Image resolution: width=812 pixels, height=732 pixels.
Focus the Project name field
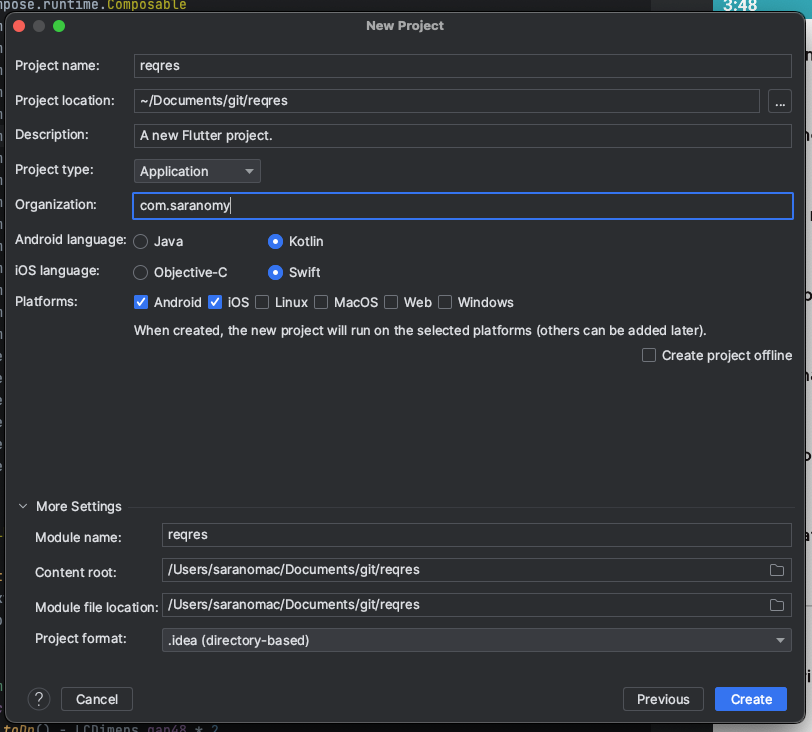[x=462, y=66]
